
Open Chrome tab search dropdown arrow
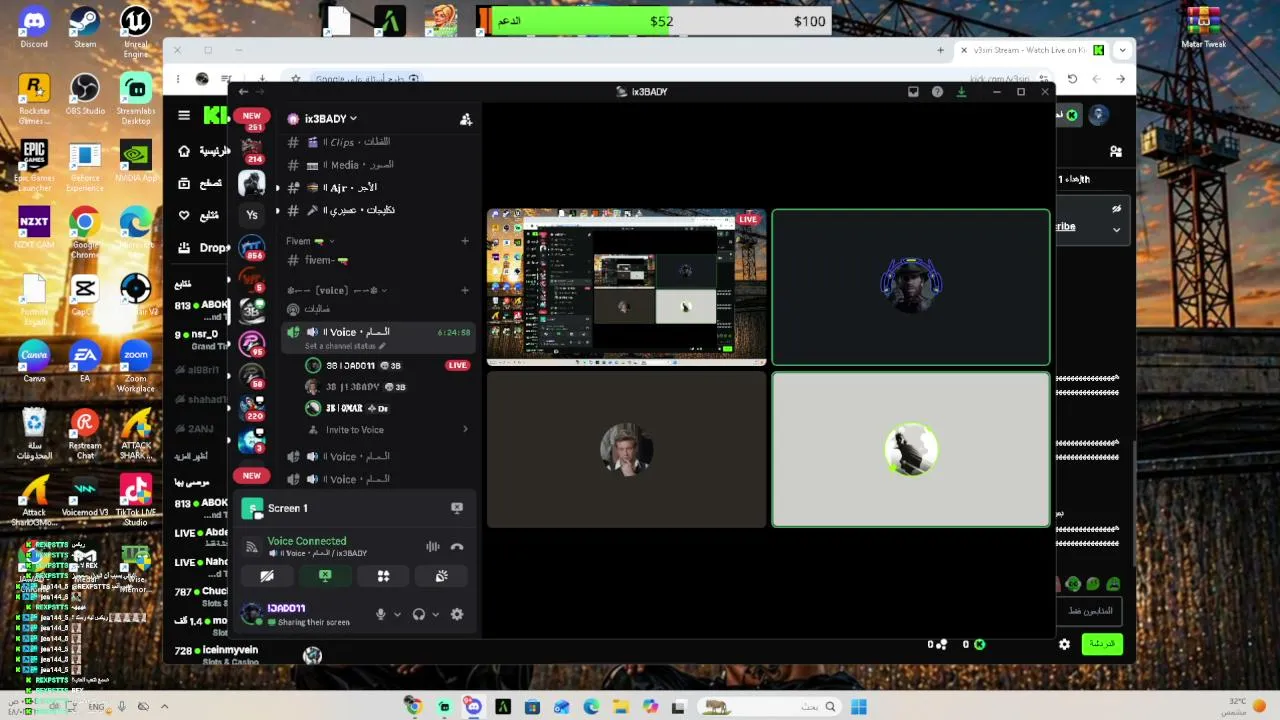[1123, 50]
